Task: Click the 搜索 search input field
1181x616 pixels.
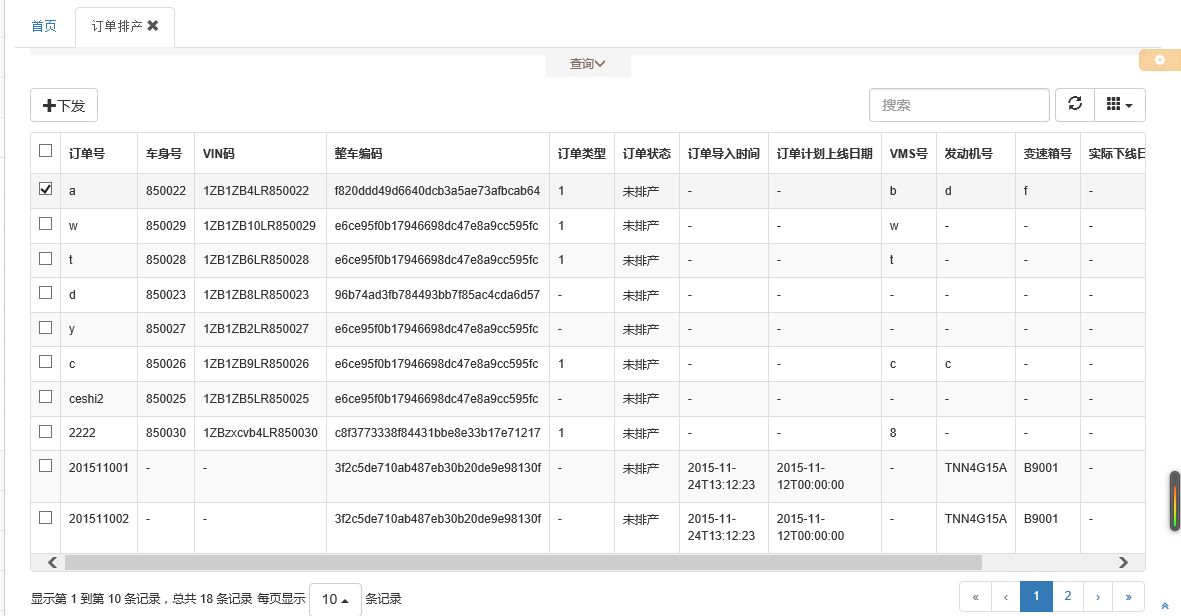Action: 959,105
